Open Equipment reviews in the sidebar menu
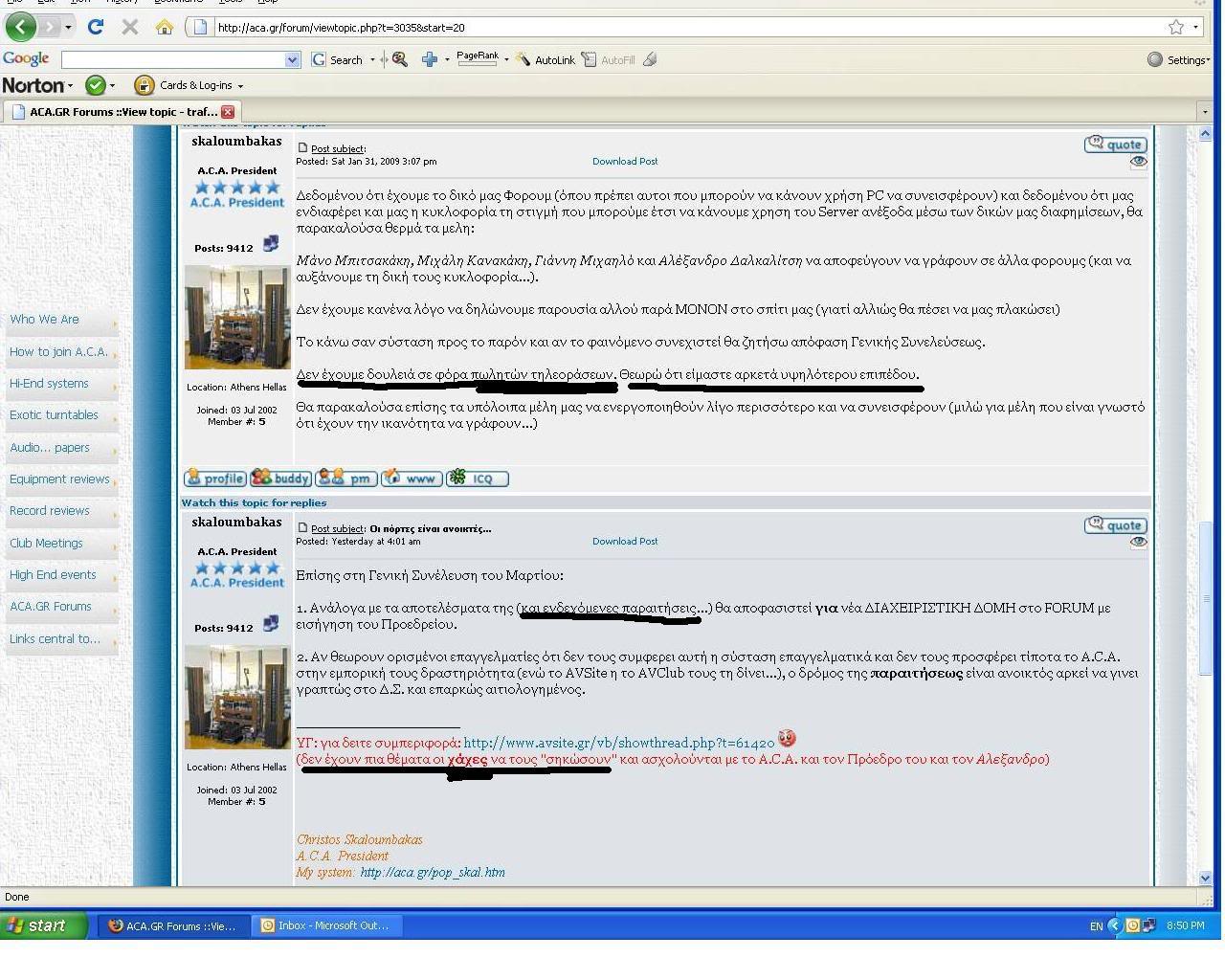Image resolution: width=1225 pixels, height=980 pixels. point(59,479)
